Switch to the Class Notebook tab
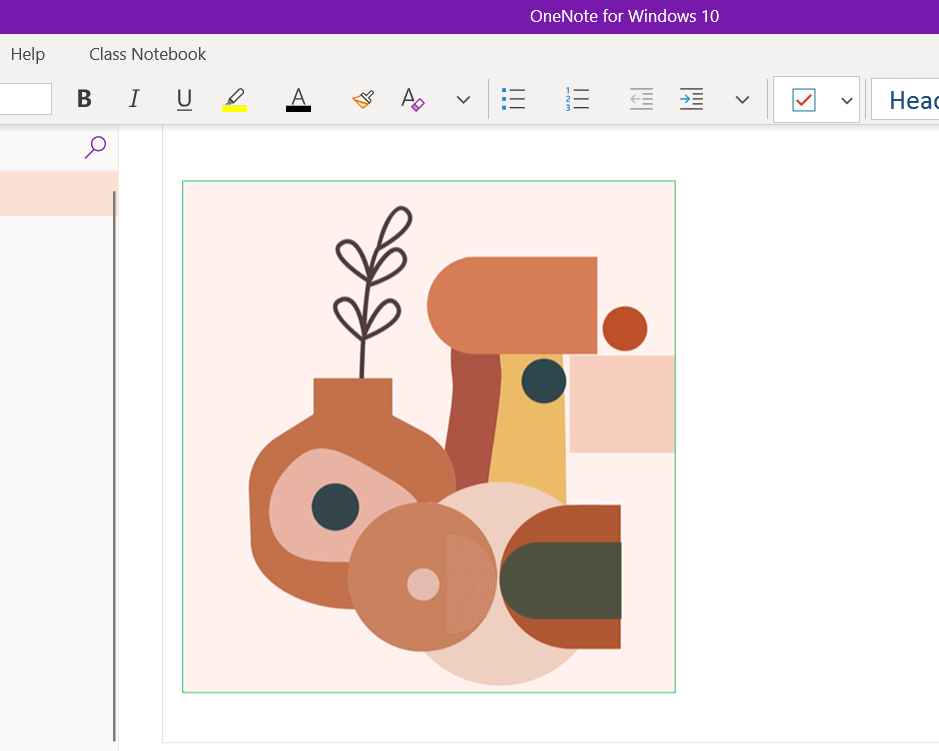939x751 pixels. point(147,54)
